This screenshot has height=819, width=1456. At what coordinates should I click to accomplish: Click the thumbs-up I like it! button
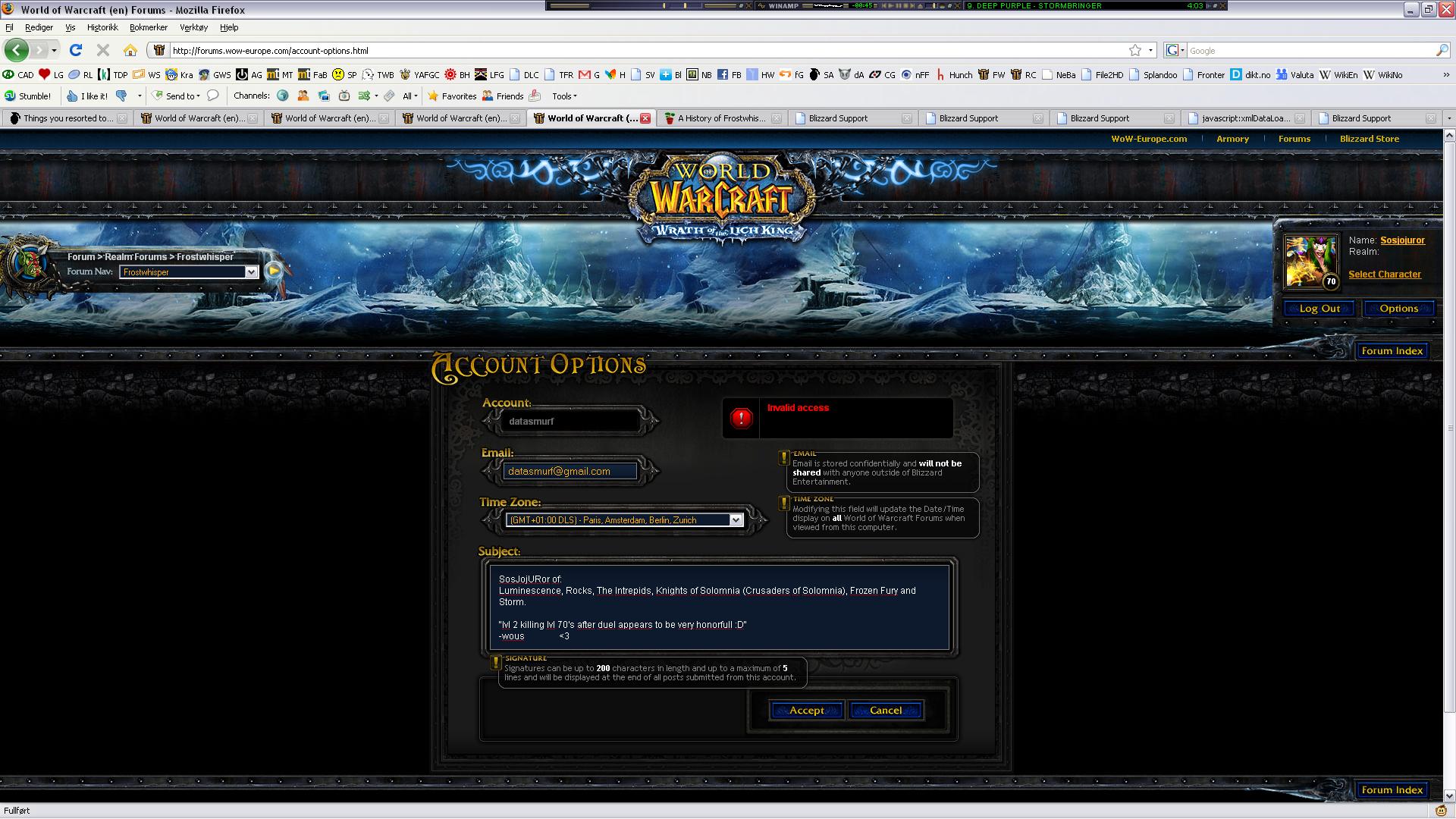point(86,96)
